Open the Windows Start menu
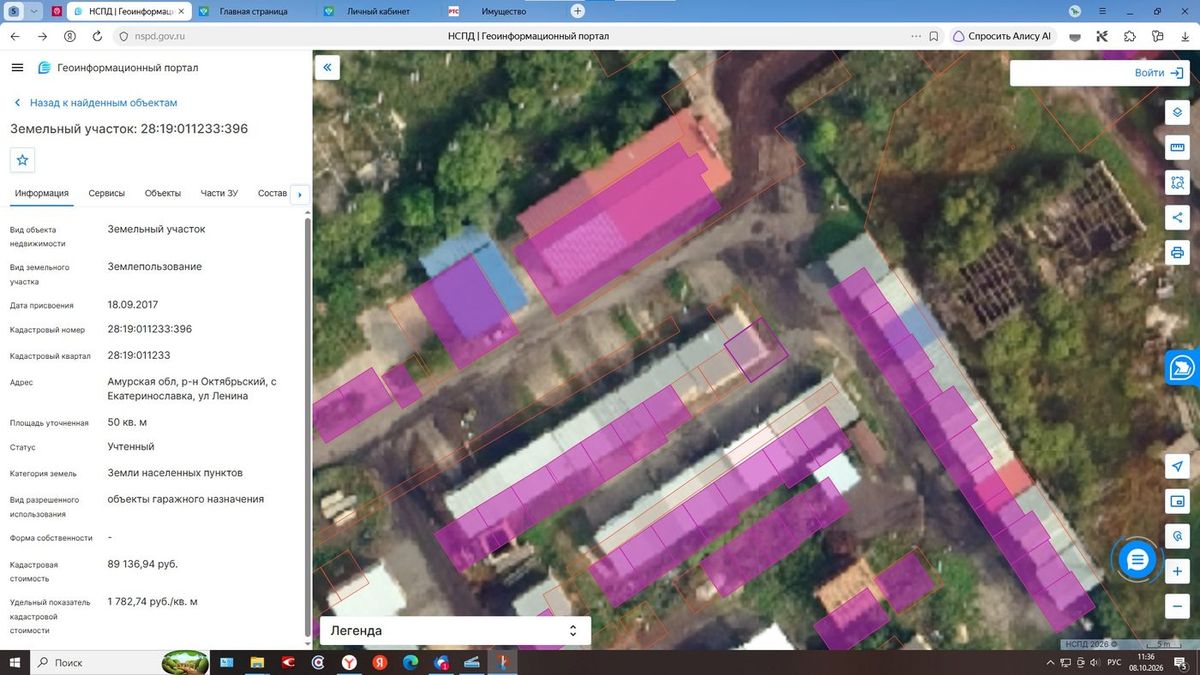Screen dimensions: 1200x675 click(x=14, y=662)
